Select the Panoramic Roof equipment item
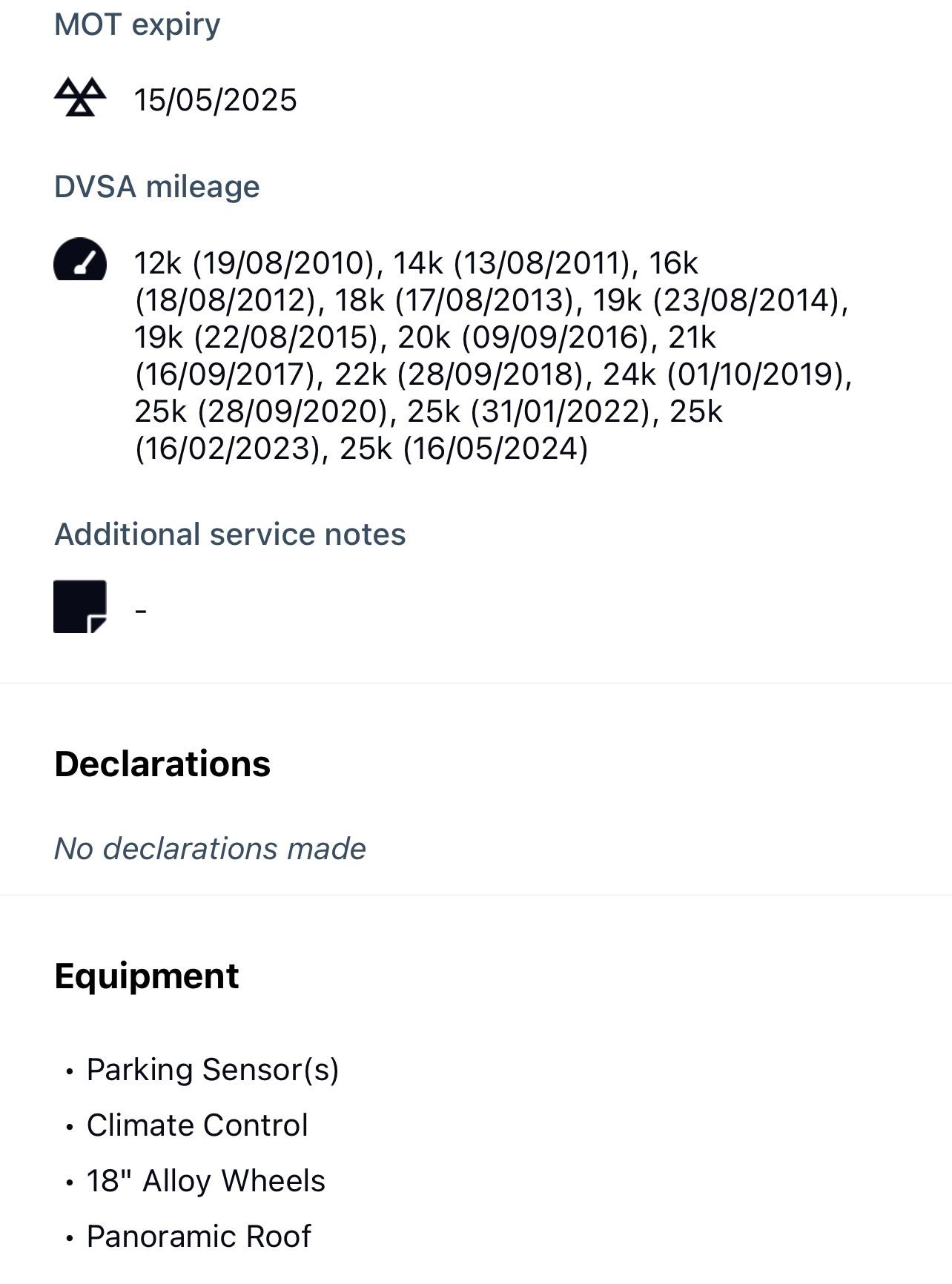The image size is (952, 1284). [199, 1237]
